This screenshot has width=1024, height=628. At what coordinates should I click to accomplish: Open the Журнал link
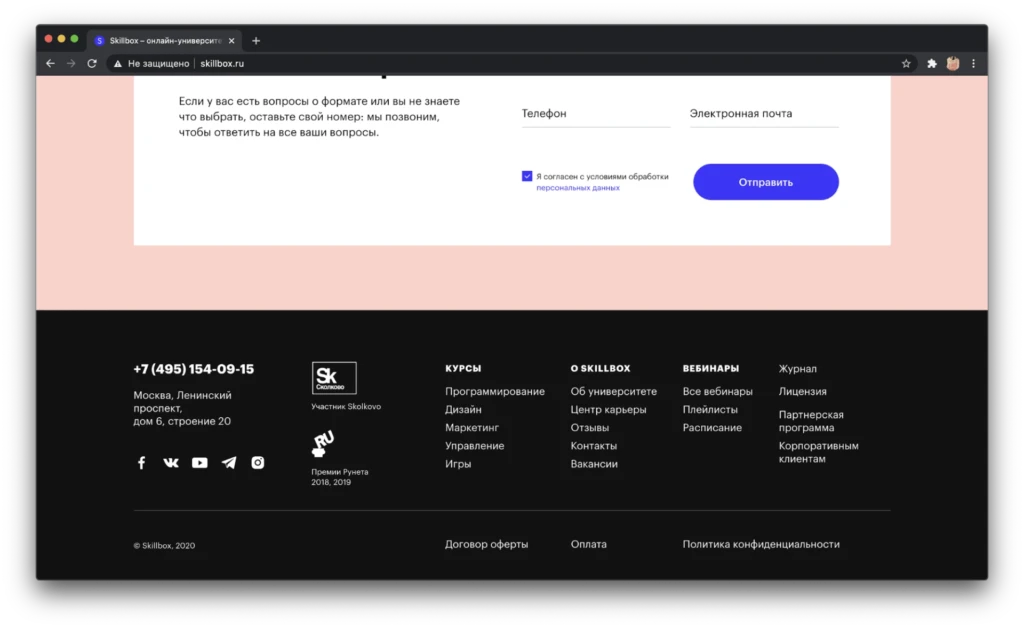point(797,369)
